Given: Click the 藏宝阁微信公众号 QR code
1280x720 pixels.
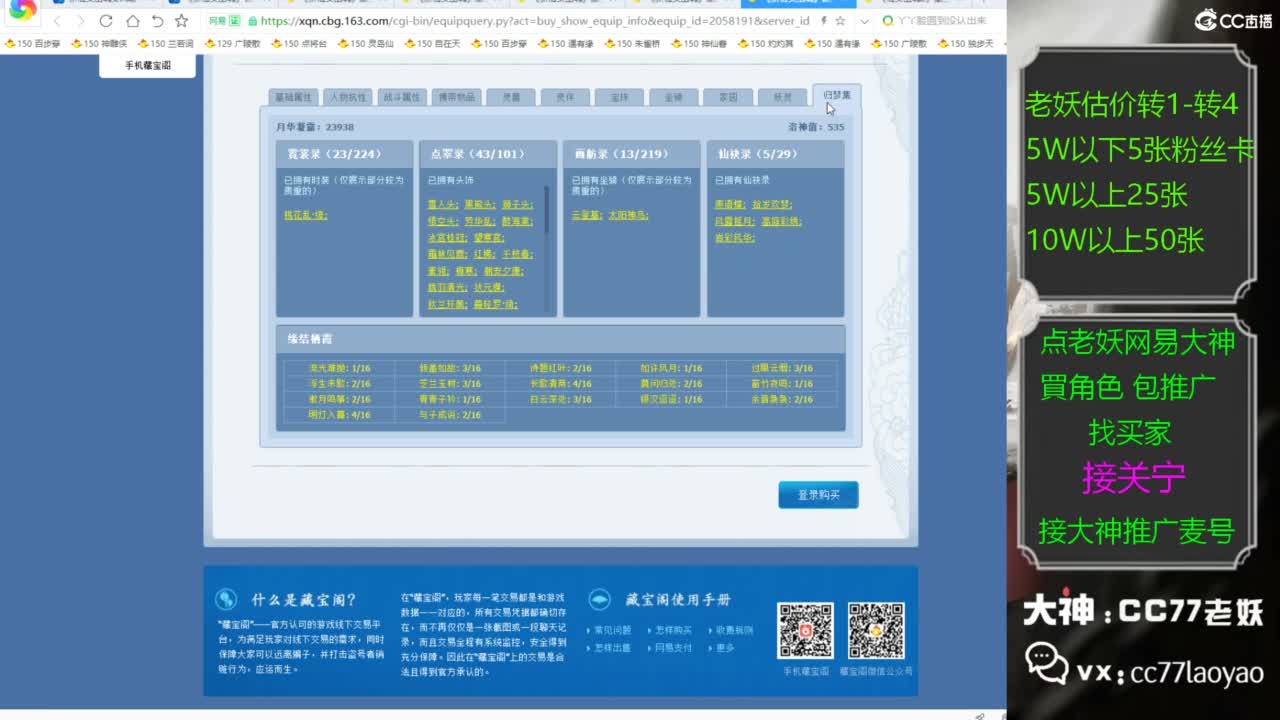Looking at the screenshot, I should pos(876,630).
